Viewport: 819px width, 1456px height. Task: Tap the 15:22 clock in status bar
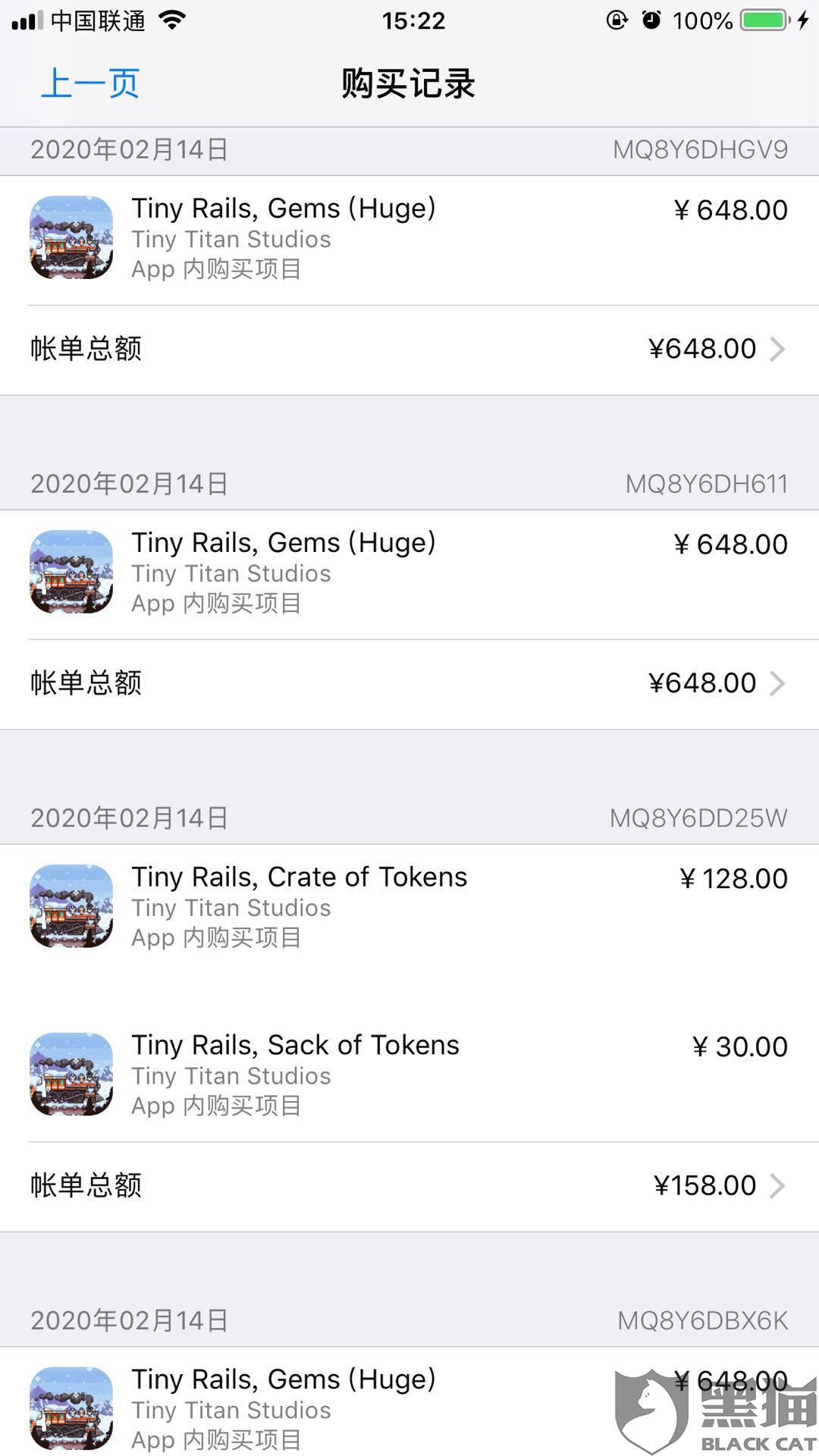click(x=413, y=20)
